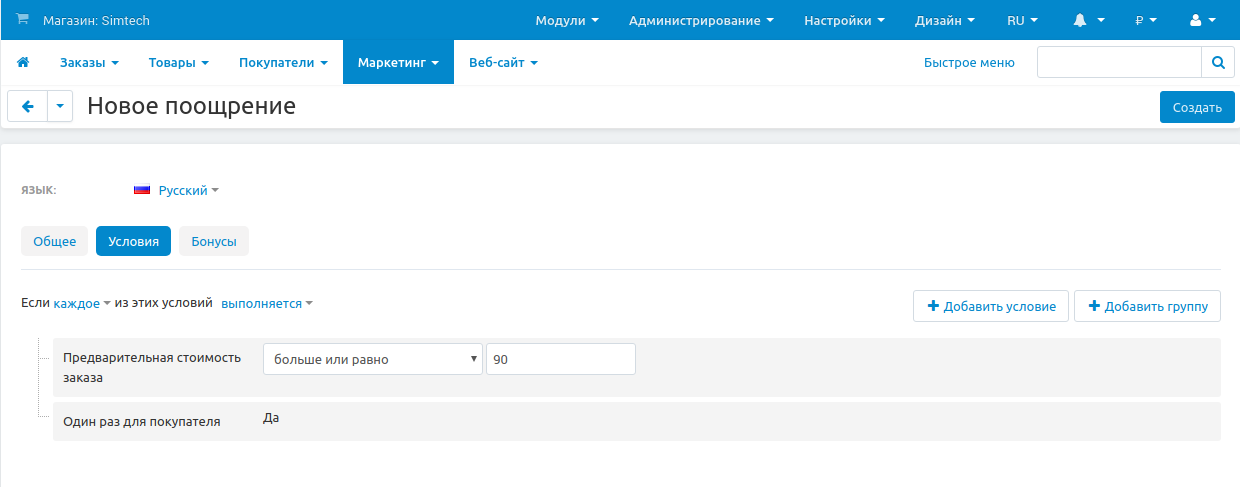Click the Russian flag language icon
1240x487 pixels.
(x=142, y=190)
